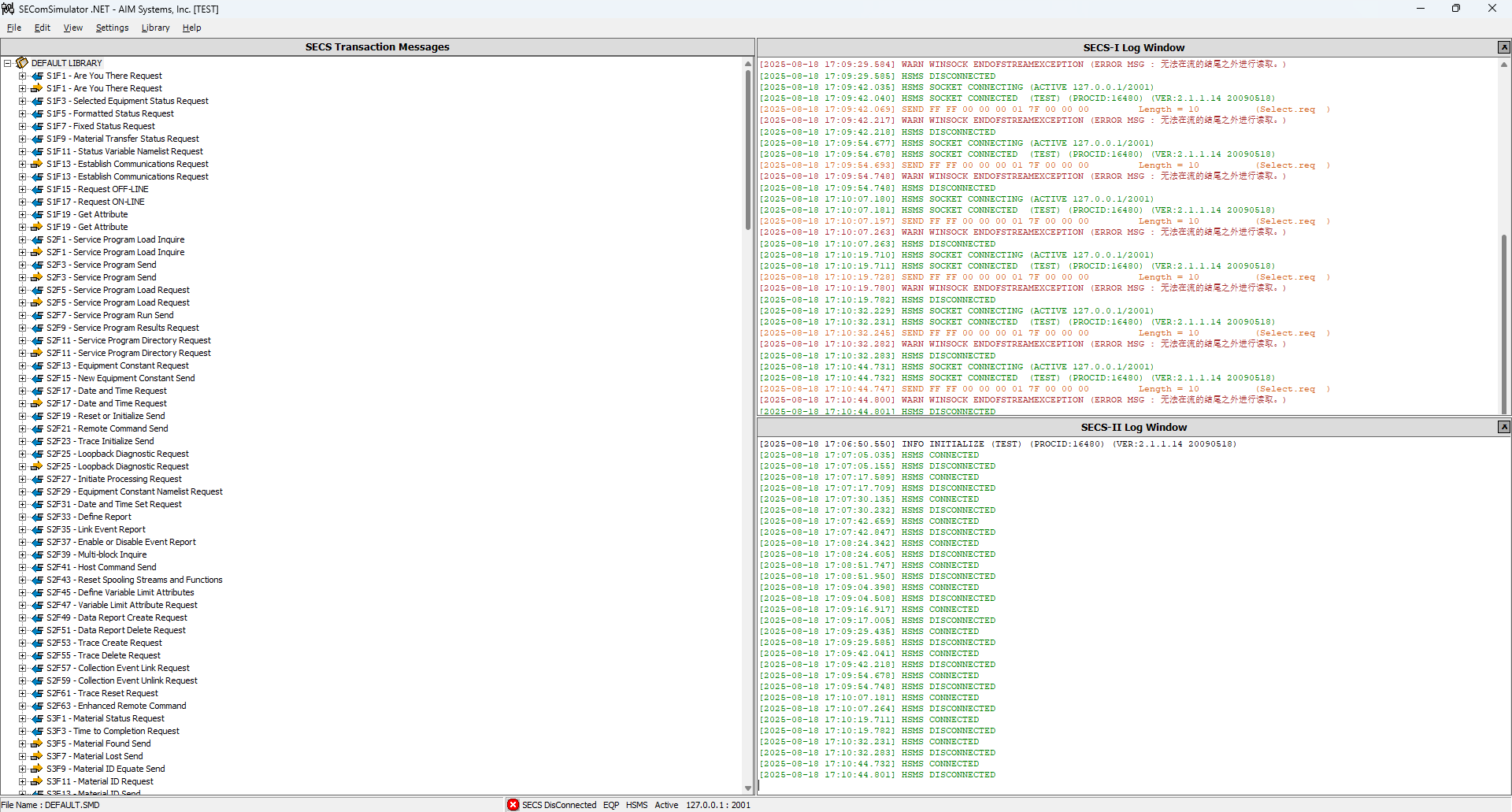Select the S1F7 Fixed Status Request icon
1512x812 pixels.
pyautogui.click(x=36, y=126)
